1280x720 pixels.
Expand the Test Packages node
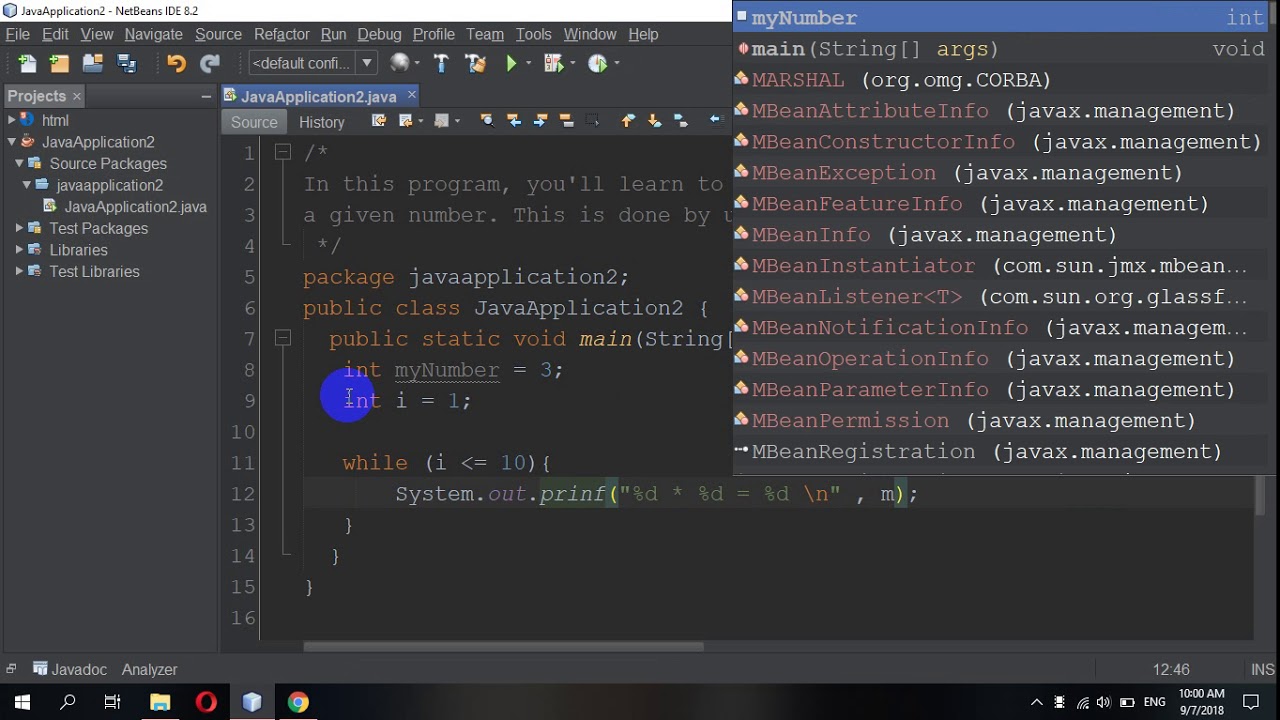click(19, 228)
